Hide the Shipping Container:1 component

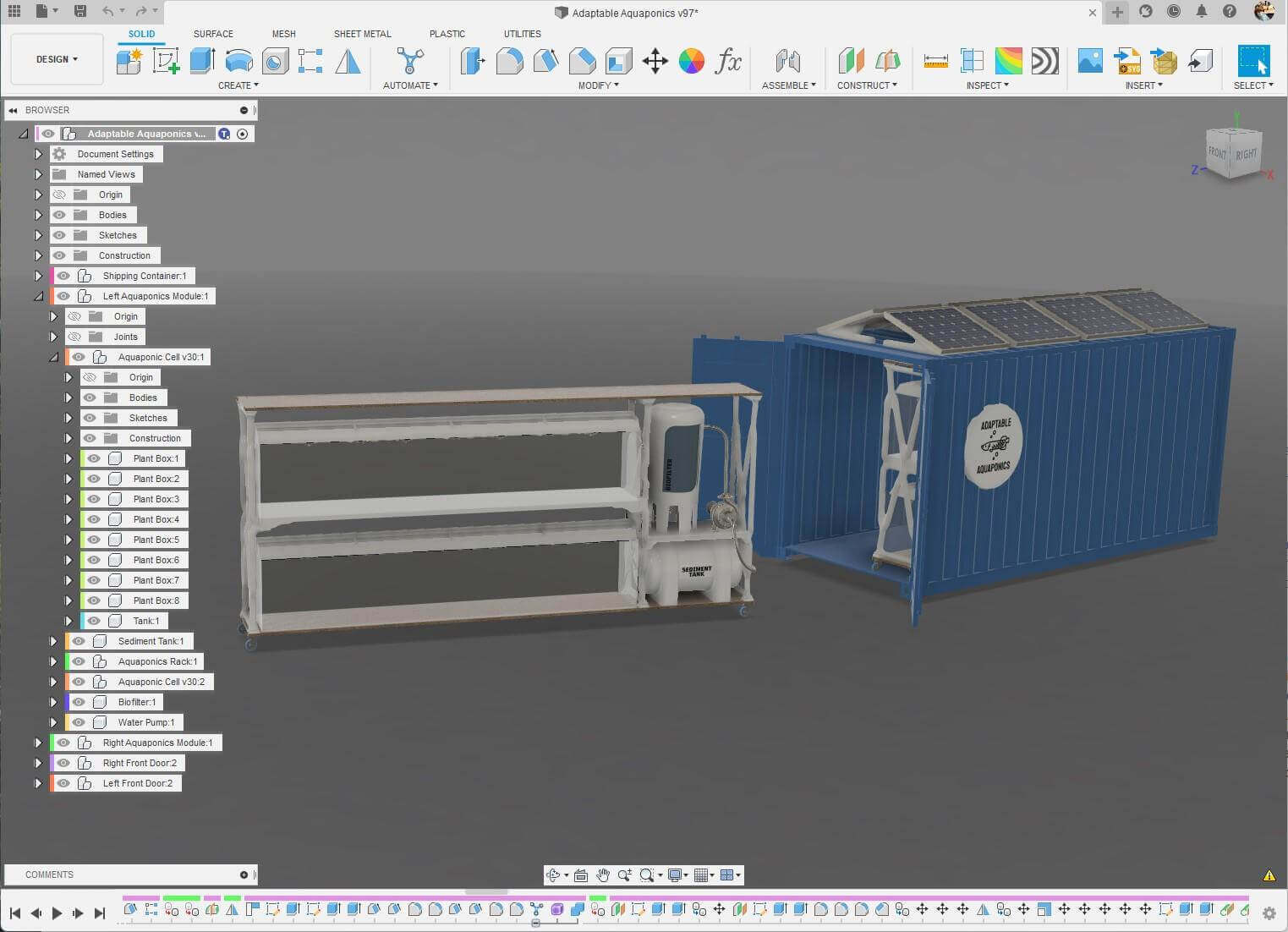(x=63, y=275)
